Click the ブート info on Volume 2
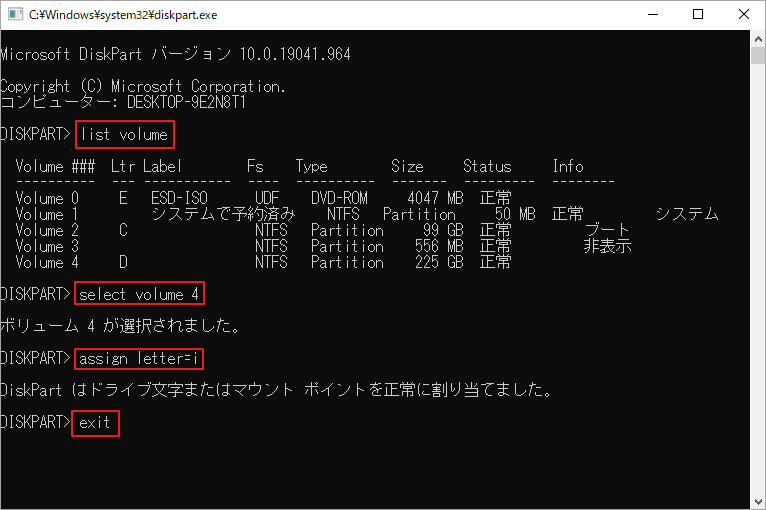 point(607,230)
